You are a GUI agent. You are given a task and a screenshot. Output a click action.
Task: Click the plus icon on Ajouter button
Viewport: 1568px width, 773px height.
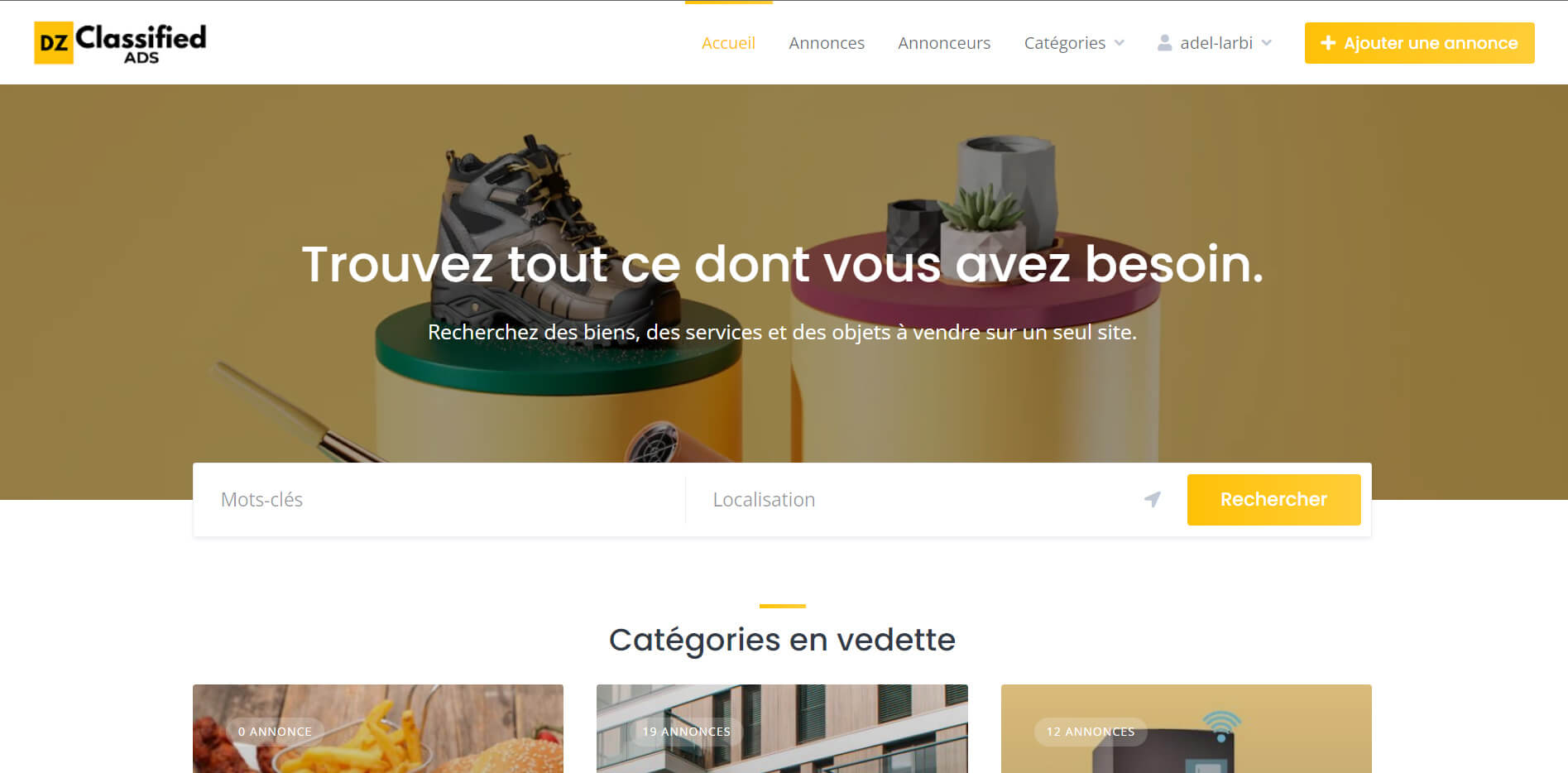(1328, 43)
